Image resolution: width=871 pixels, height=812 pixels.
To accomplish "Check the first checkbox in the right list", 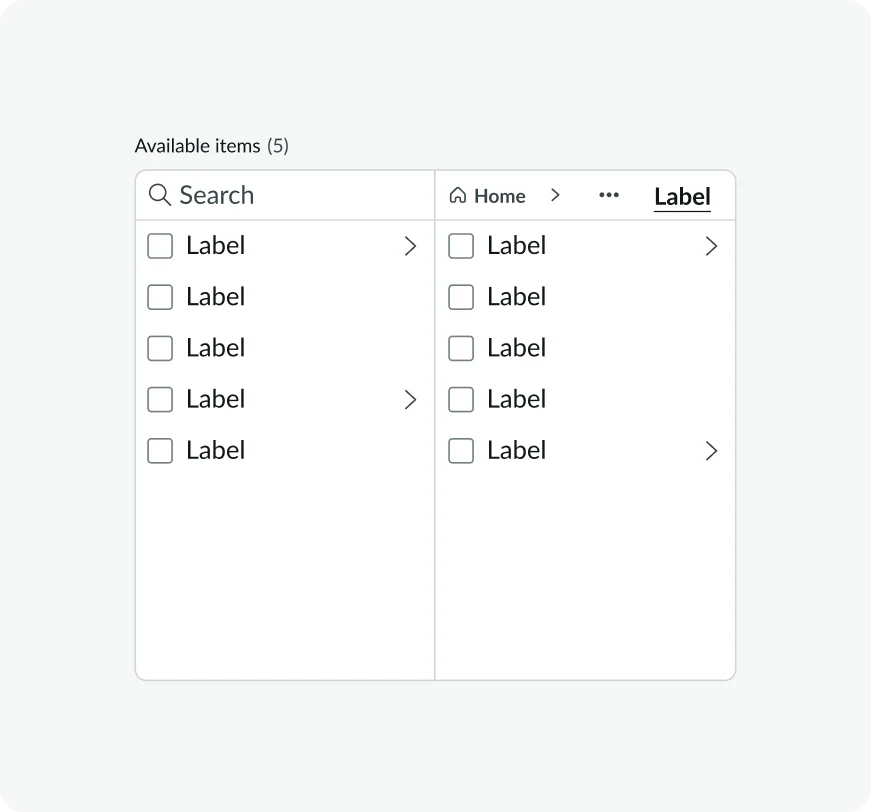I will pos(461,246).
